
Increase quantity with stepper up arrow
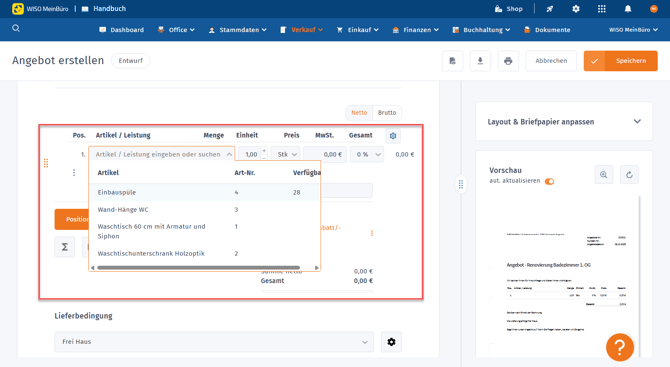pyautogui.click(x=264, y=150)
